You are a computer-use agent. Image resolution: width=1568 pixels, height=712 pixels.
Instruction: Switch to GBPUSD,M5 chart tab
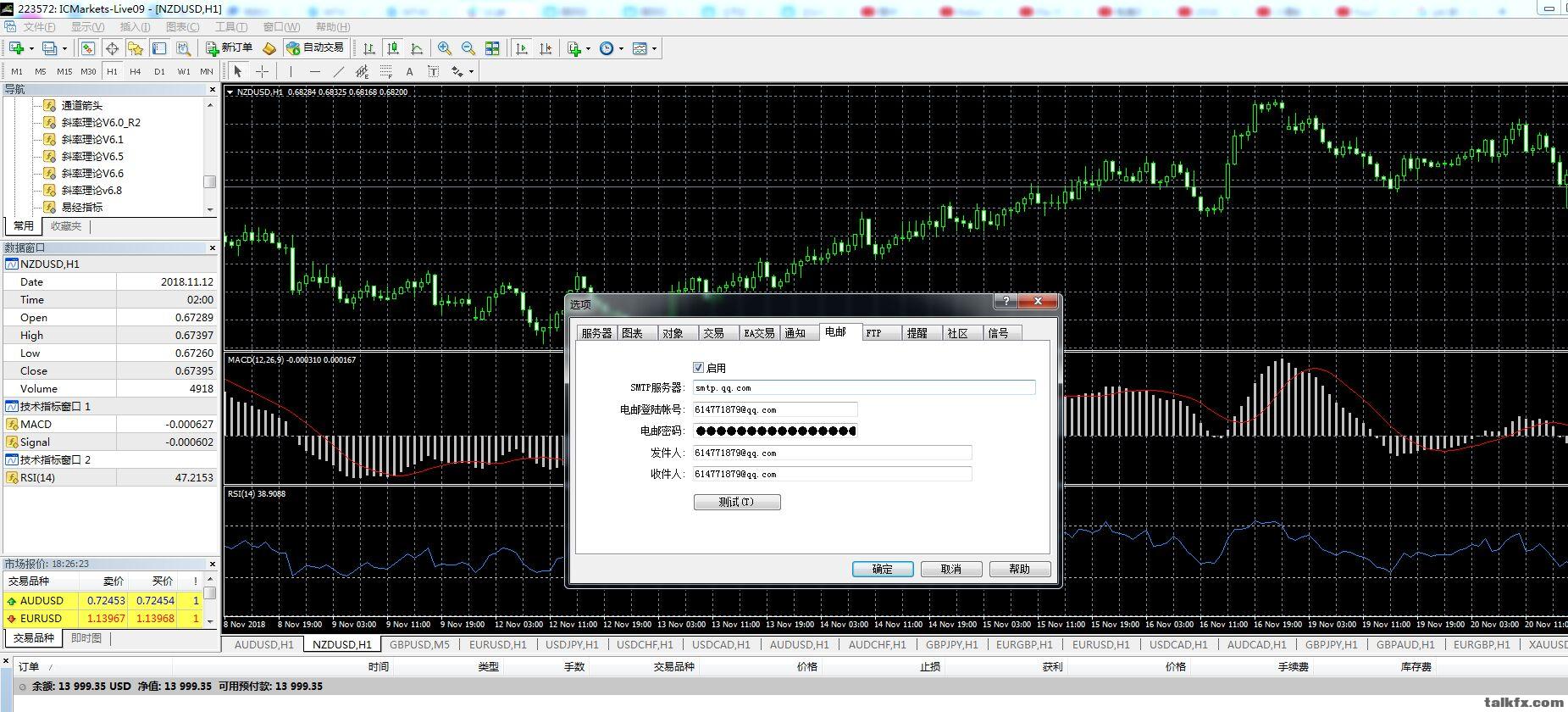(x=420, y=644)
